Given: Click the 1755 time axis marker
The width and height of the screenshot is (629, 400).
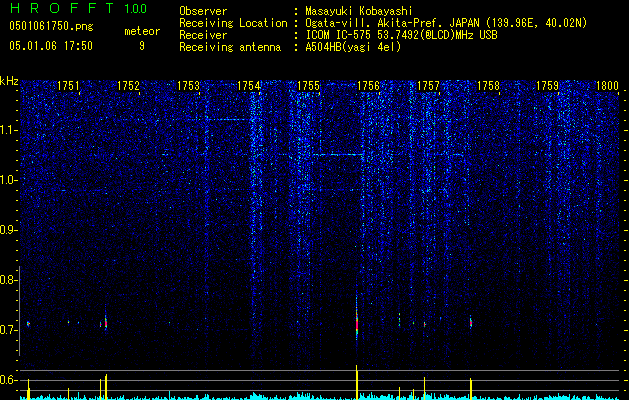Looking at the screenshot, I should pyautogui.click(x=308, y=85).
